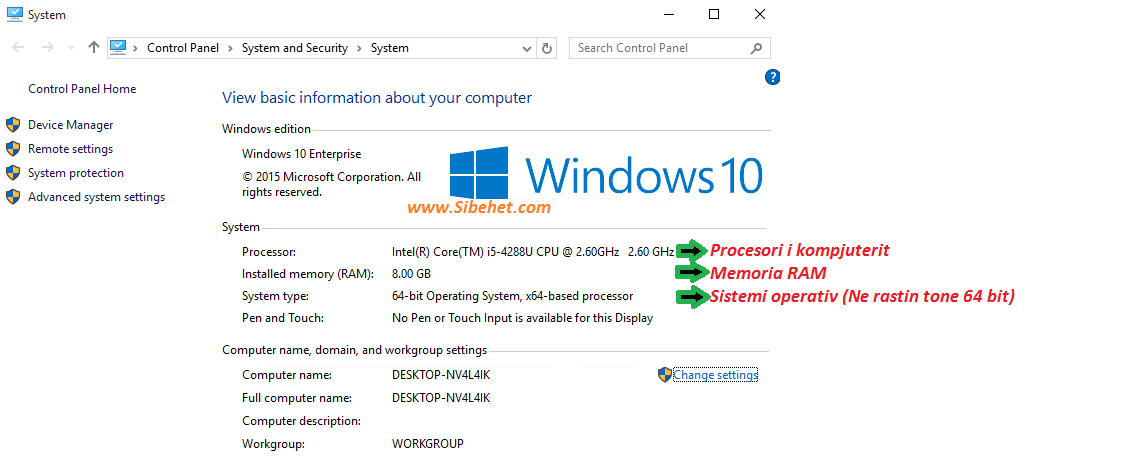This screenshot has height=471, width=1148.
Task: Go up one level with Up arrow
Action: point(93,48)
